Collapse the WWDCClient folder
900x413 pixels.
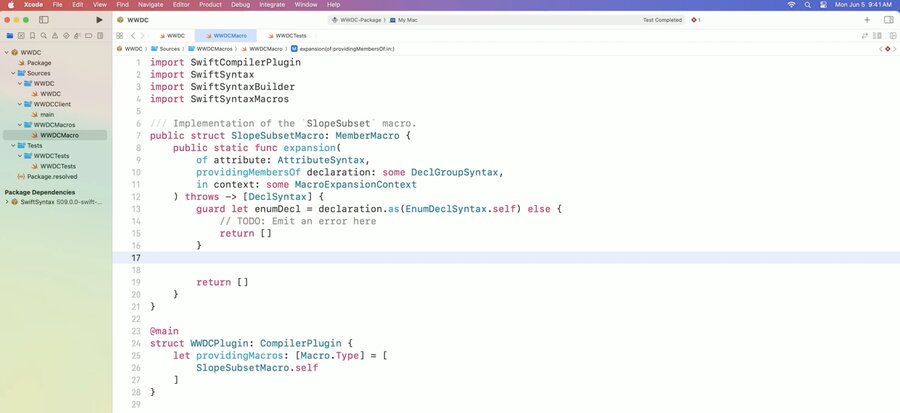[20, 104]
